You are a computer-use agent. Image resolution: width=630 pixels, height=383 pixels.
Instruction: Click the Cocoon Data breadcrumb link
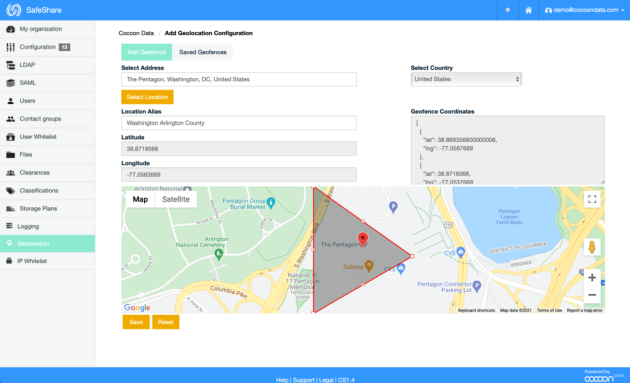[x=136, y=33]
